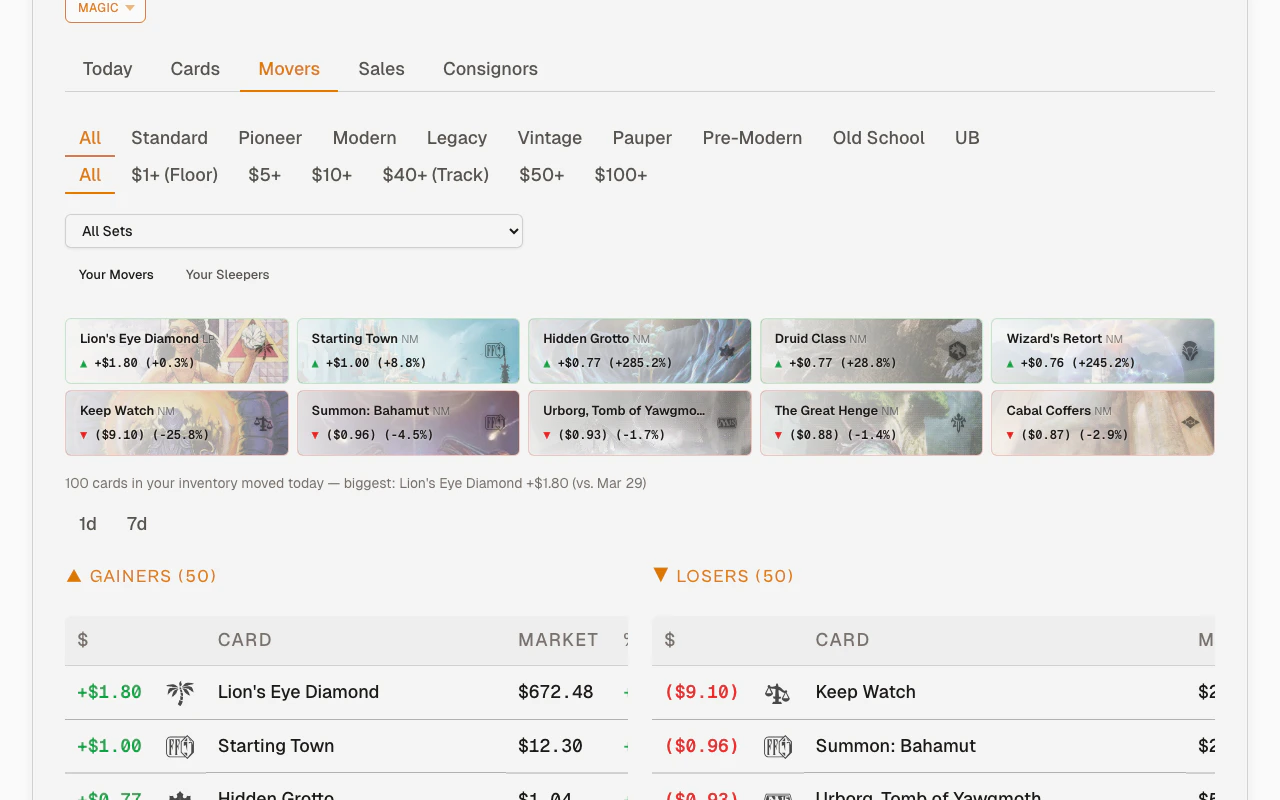Sort gainers by the MARKET column
The image size is (1280, 800).
[x=558, y=640]
